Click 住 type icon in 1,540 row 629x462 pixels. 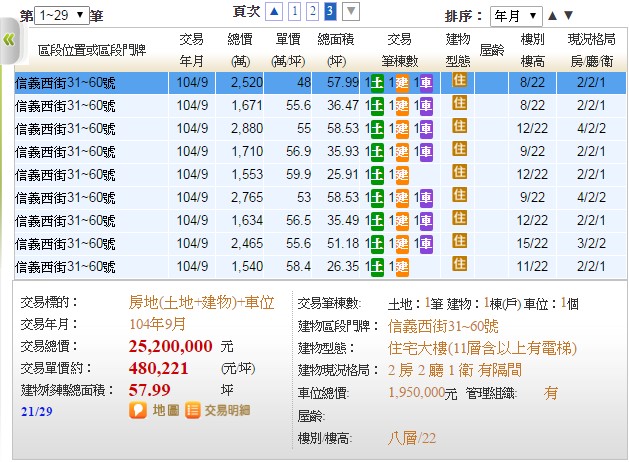(x=460, y=263)
